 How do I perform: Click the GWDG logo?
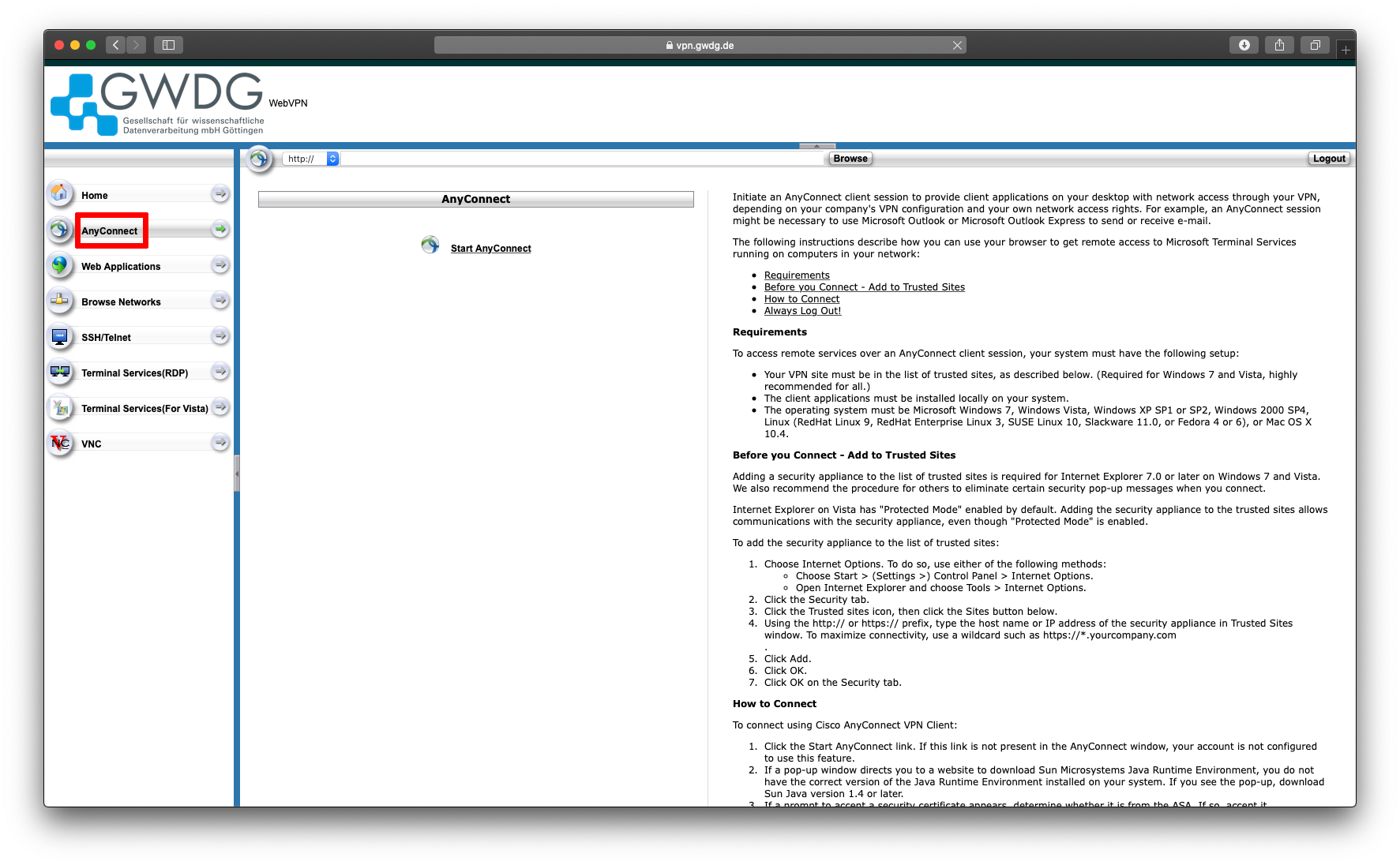(157, 103)
